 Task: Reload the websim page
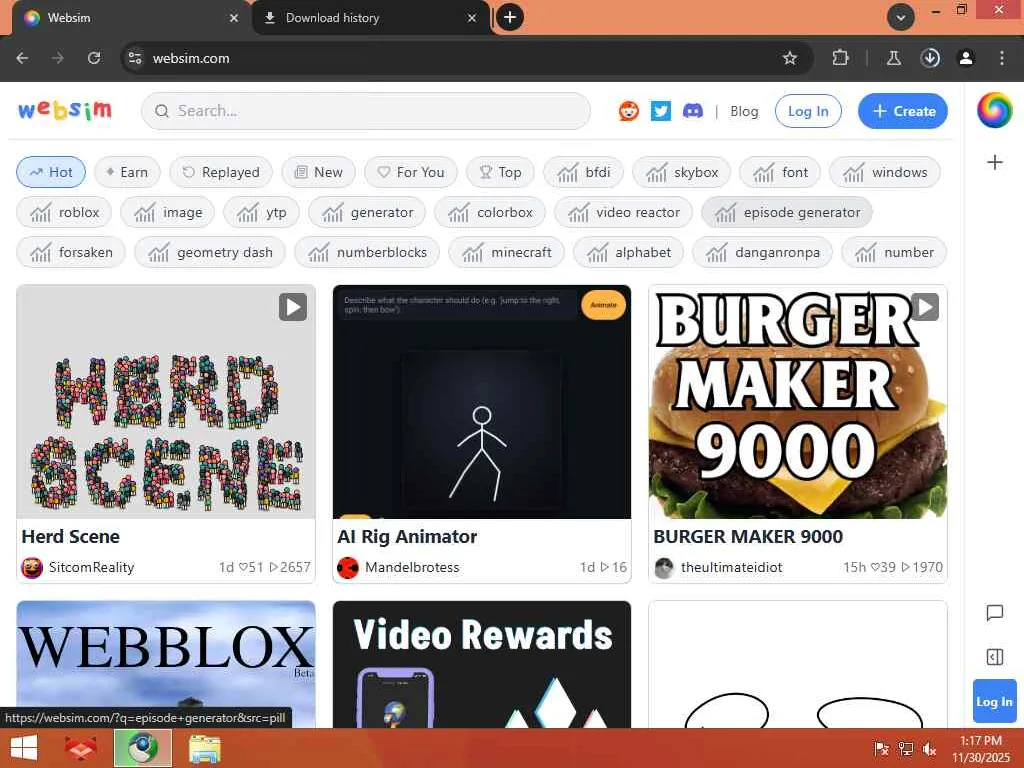point(94,58)
